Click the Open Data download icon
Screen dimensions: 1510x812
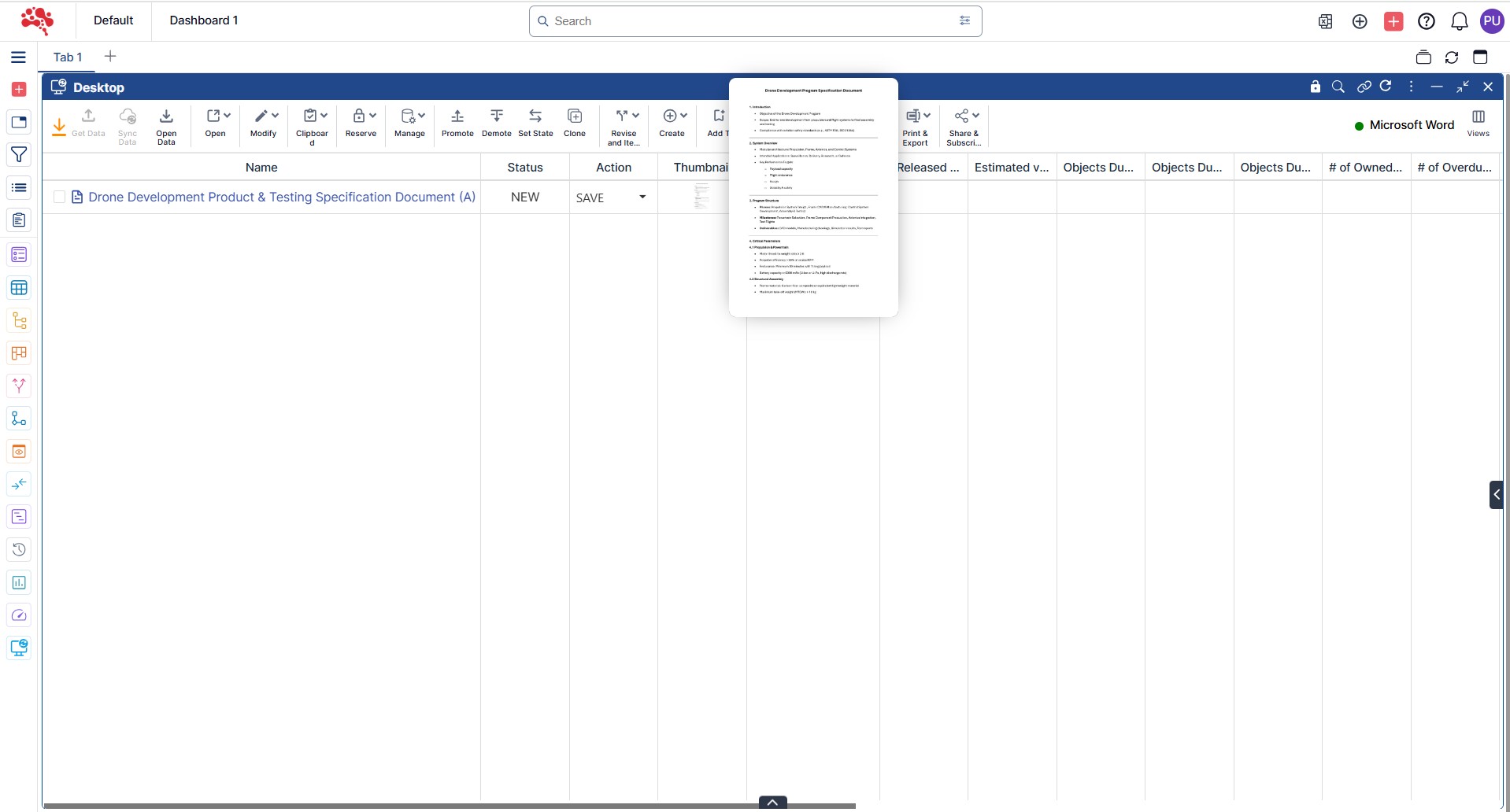click(x=166, y=116)
